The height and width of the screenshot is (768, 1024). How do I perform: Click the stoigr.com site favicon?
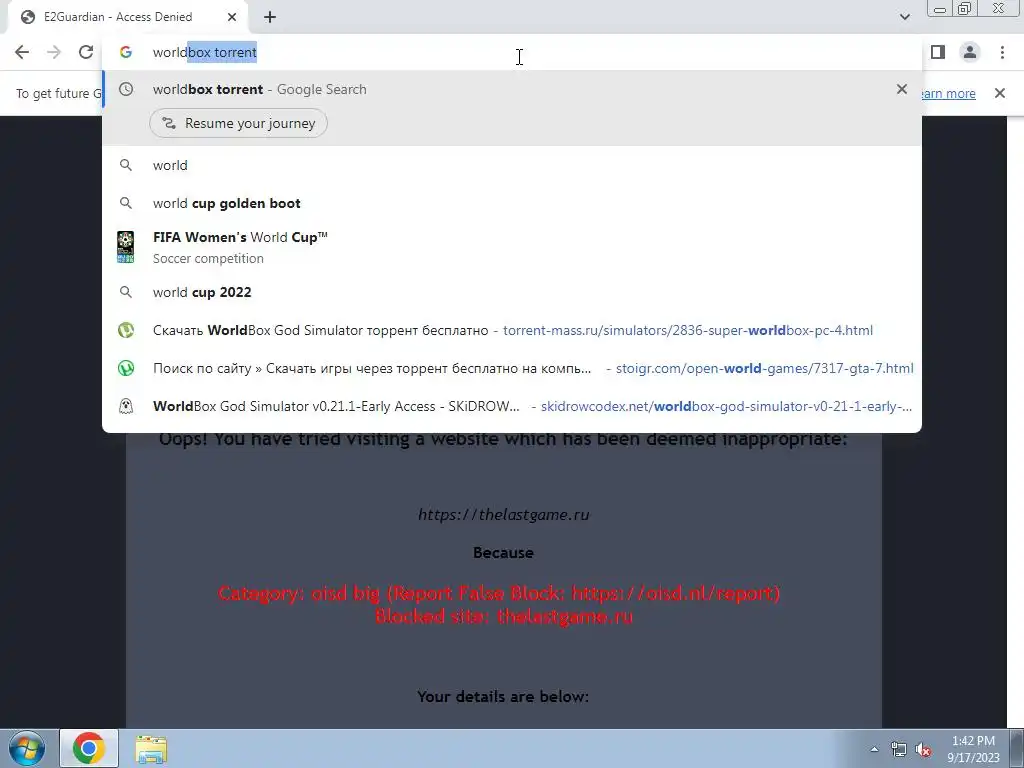pyautogui.click(x=126, y=368)
